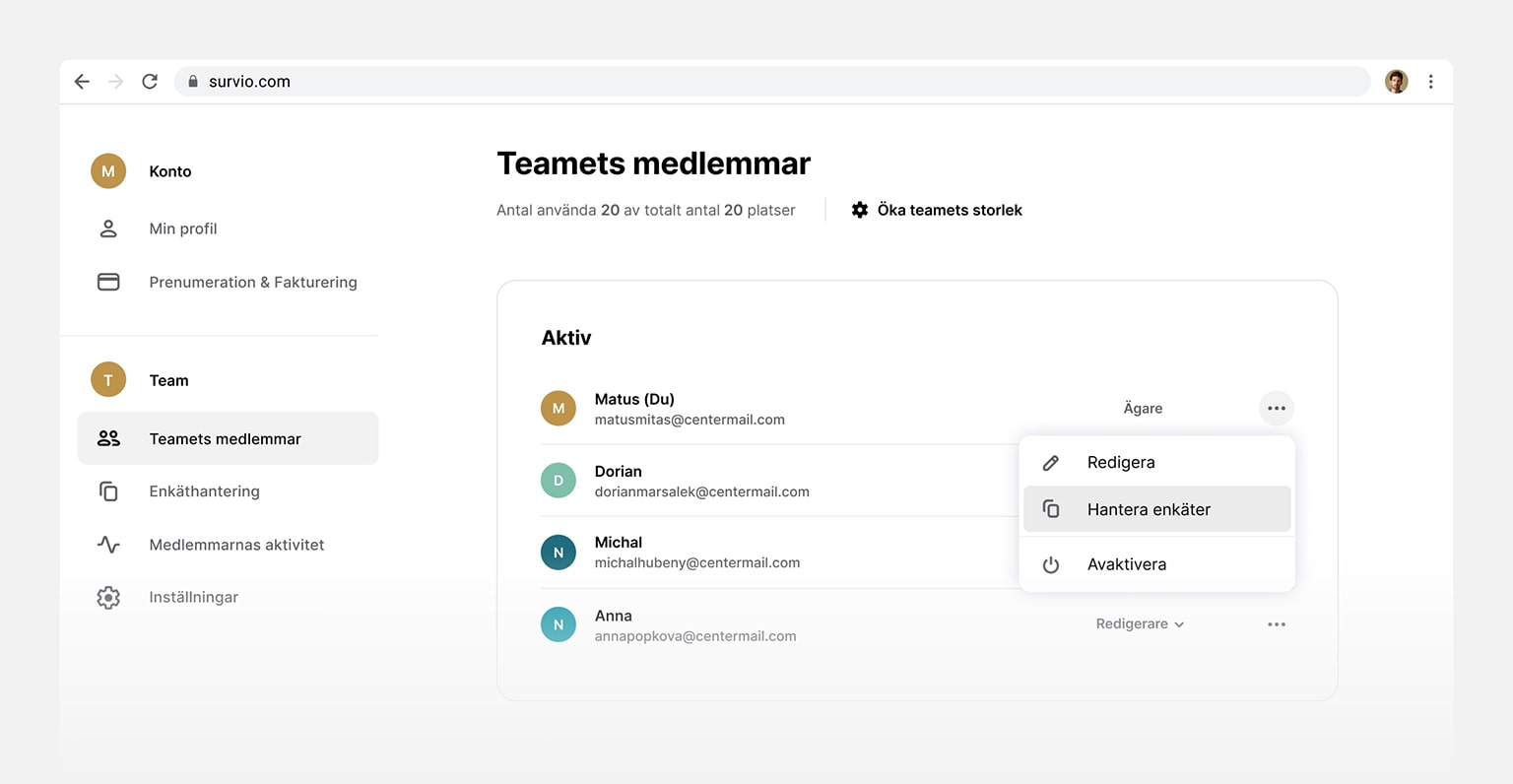Select the Medlemmarnas aktivitet activity icon
Screen dimensions: 1513x784
pos(108,544)
